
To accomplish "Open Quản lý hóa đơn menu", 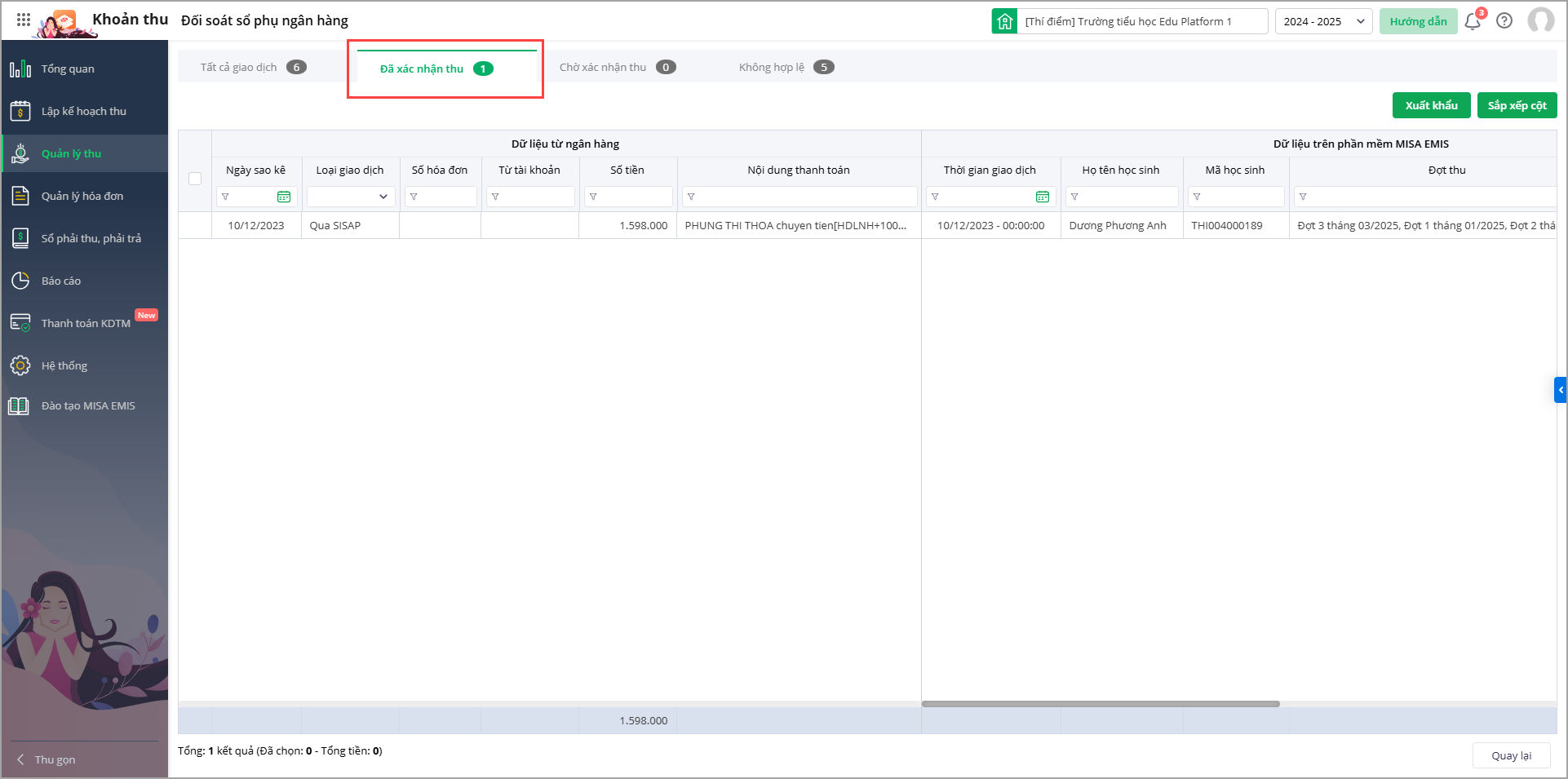I will [x=85, y=196].
